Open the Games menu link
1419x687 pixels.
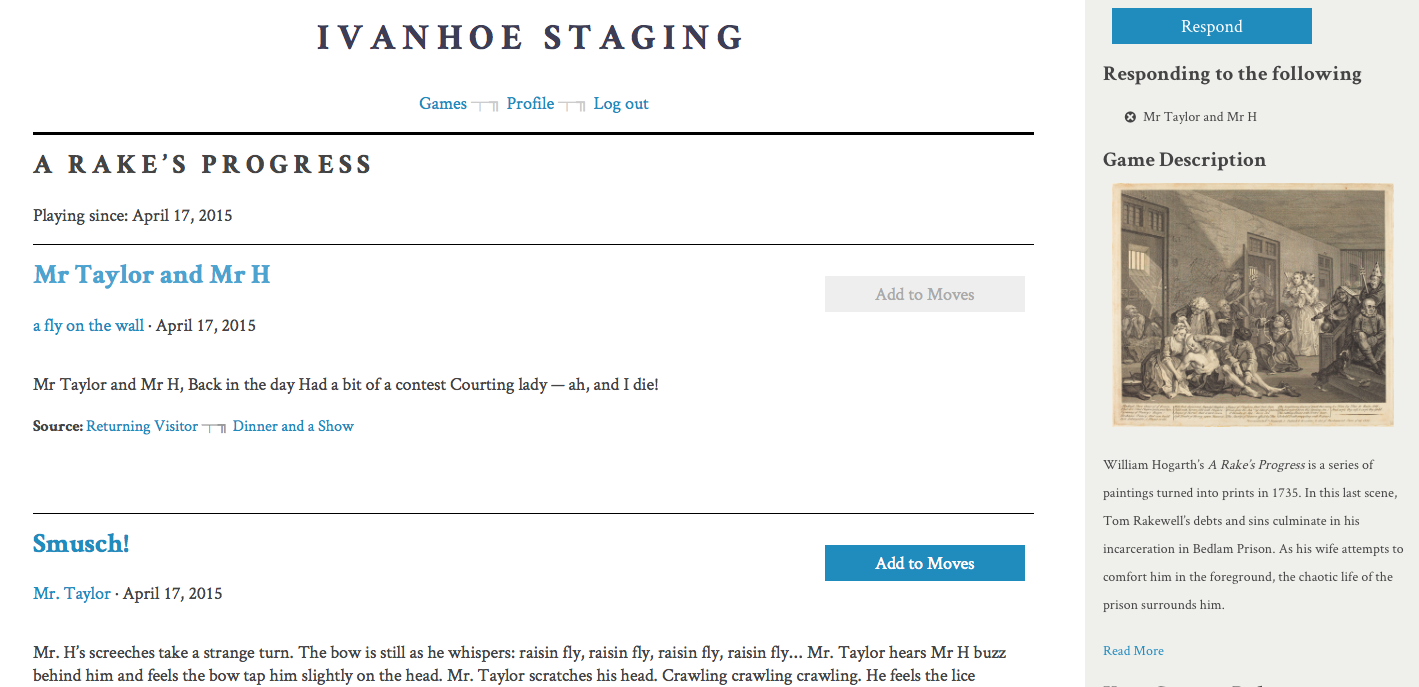coord(443,104)
